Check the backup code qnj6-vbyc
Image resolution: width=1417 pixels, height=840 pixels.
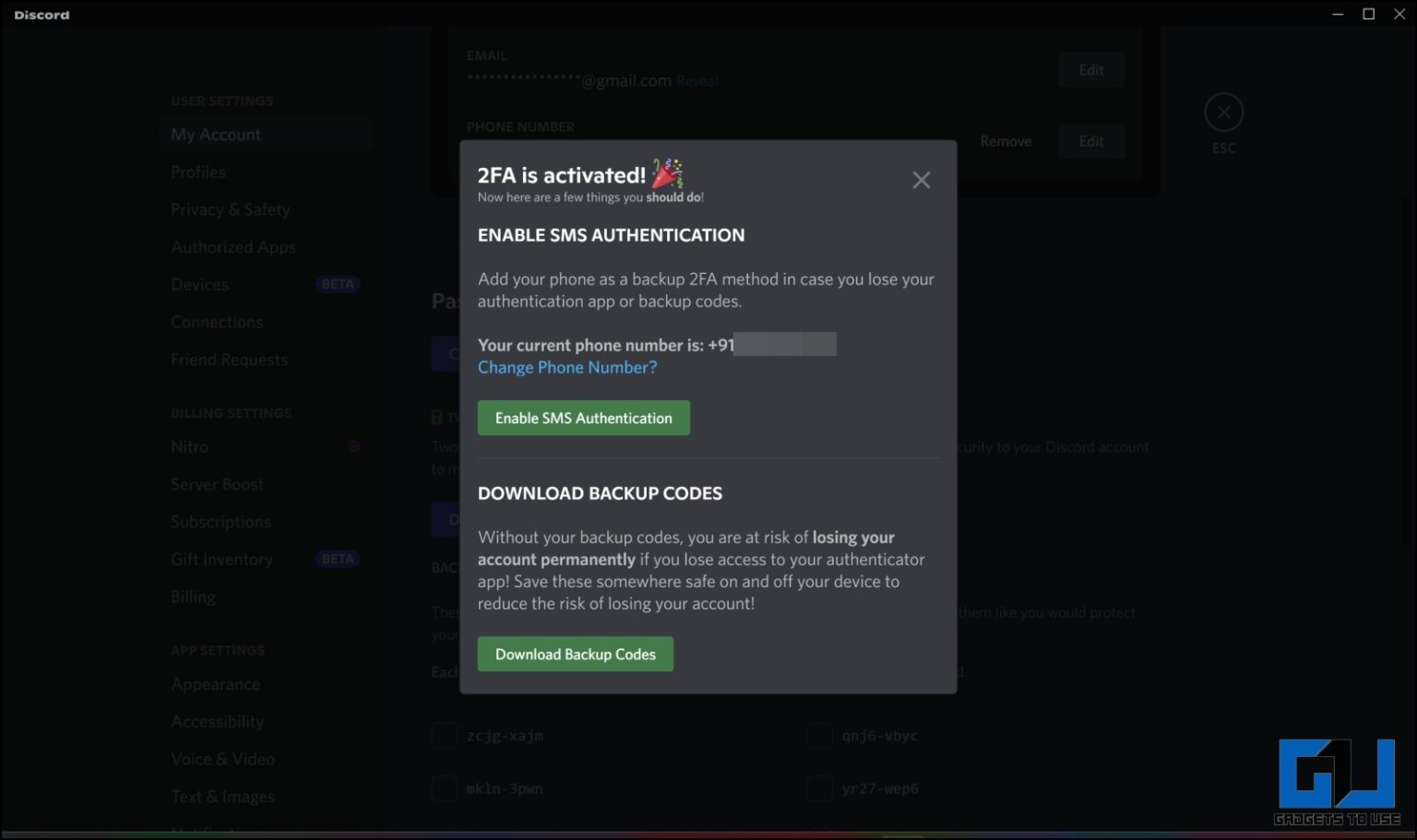819,735
